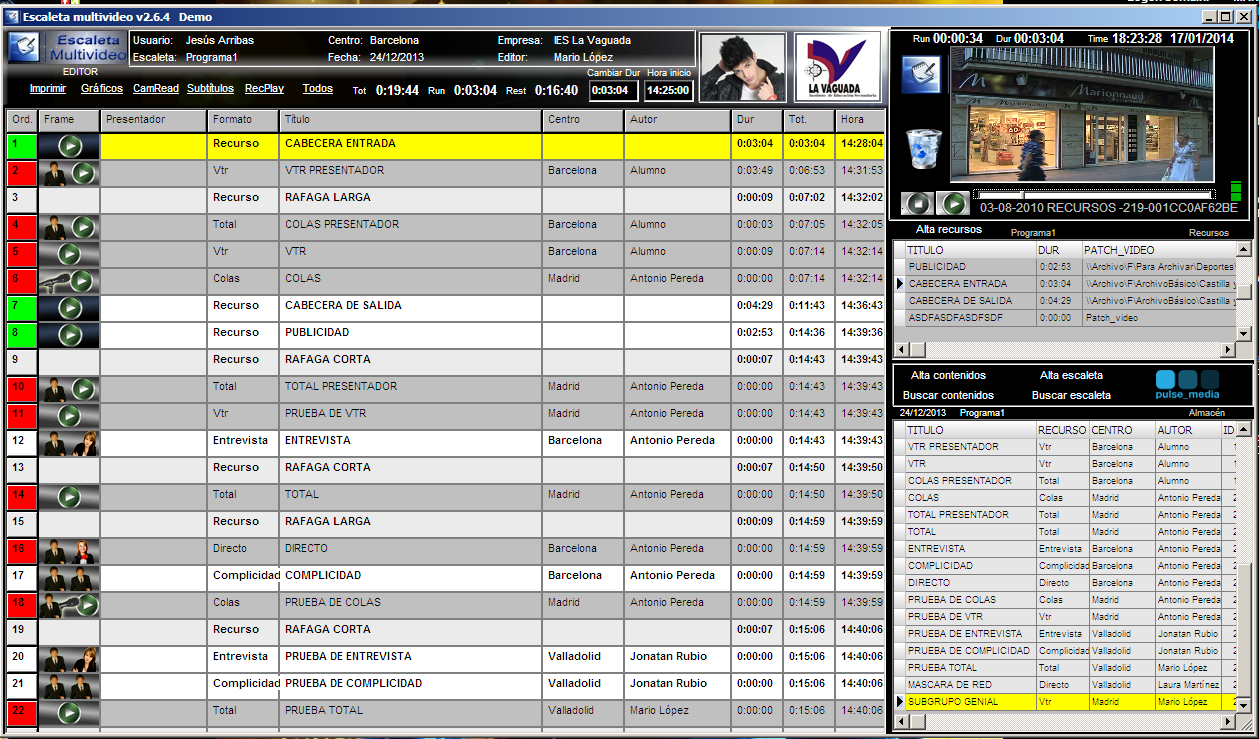The image size is (1259, 739).
Task: Click the resources list scroll left arrow
Action: click(902, 350)
